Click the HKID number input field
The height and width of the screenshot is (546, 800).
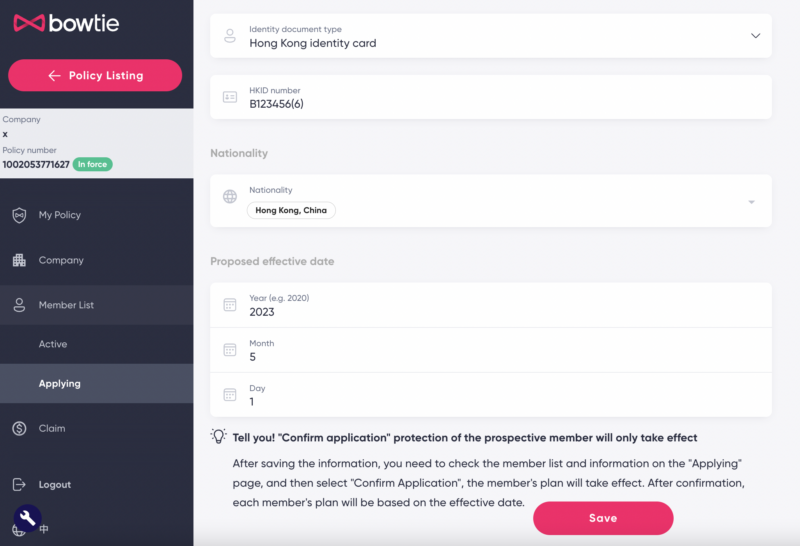490,103
